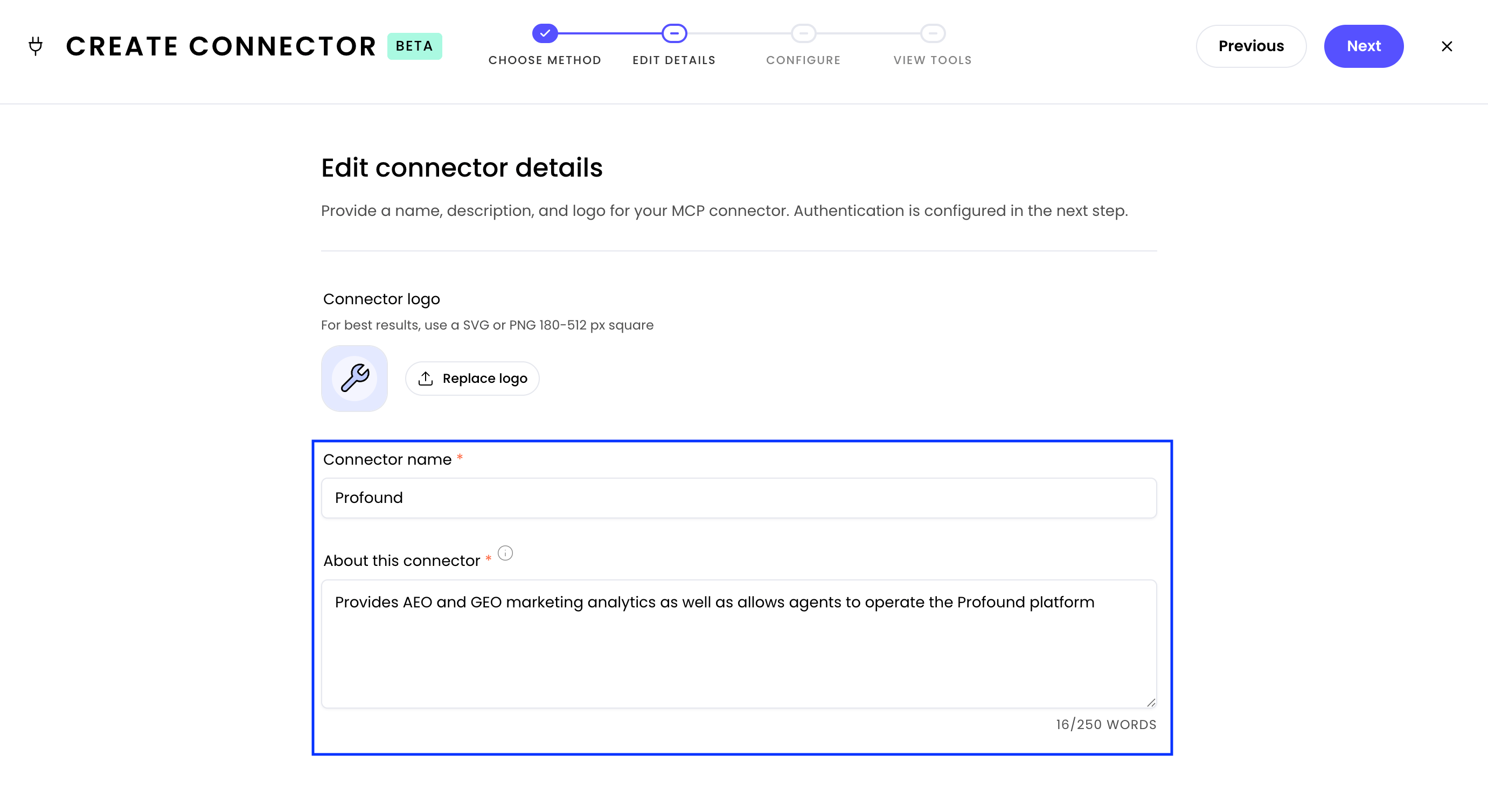
Task: Click the SVG or PNG size hint text
Action: click(x=487, y=325)
